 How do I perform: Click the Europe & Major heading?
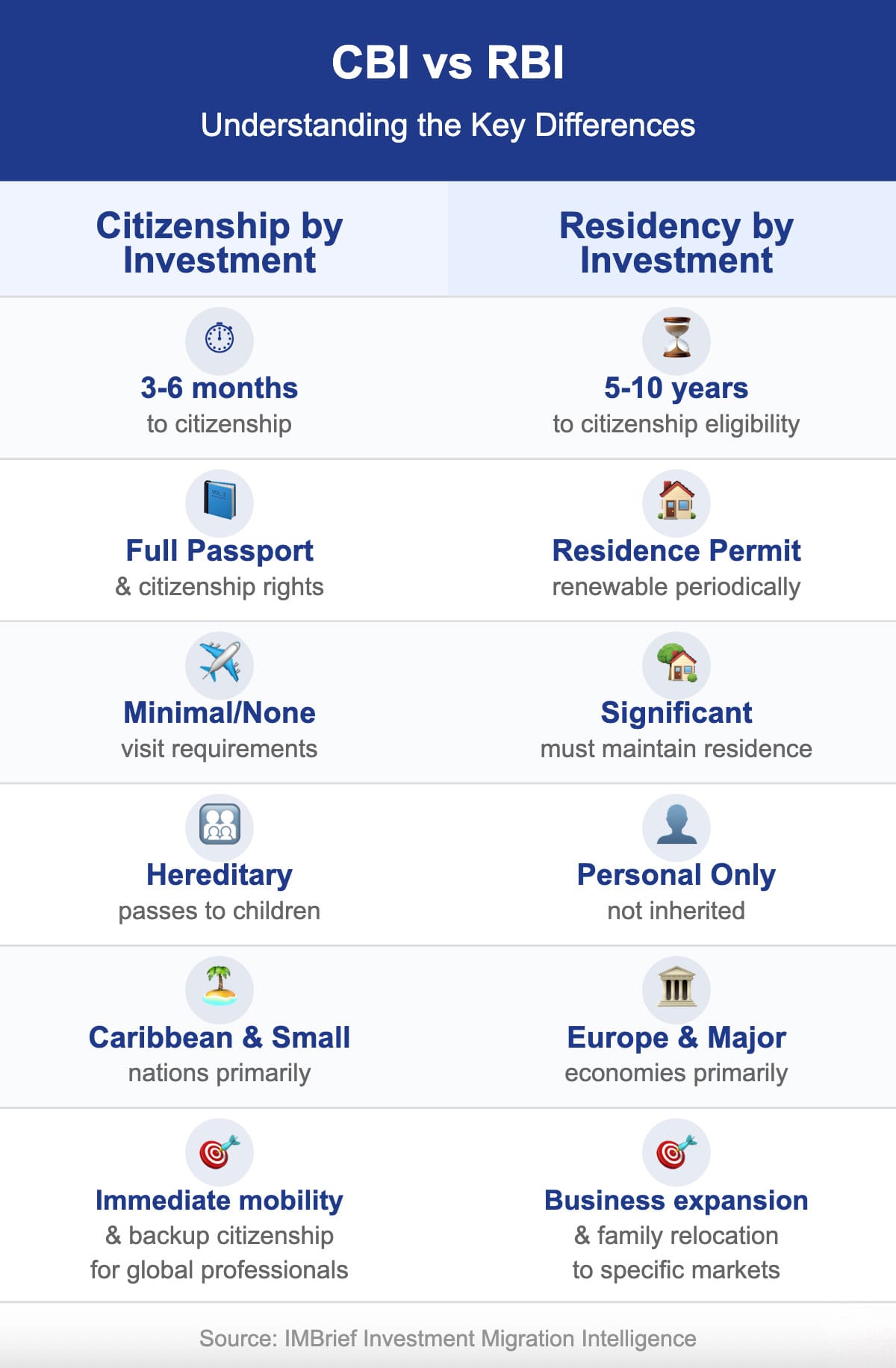click(x=676, y=1037)
